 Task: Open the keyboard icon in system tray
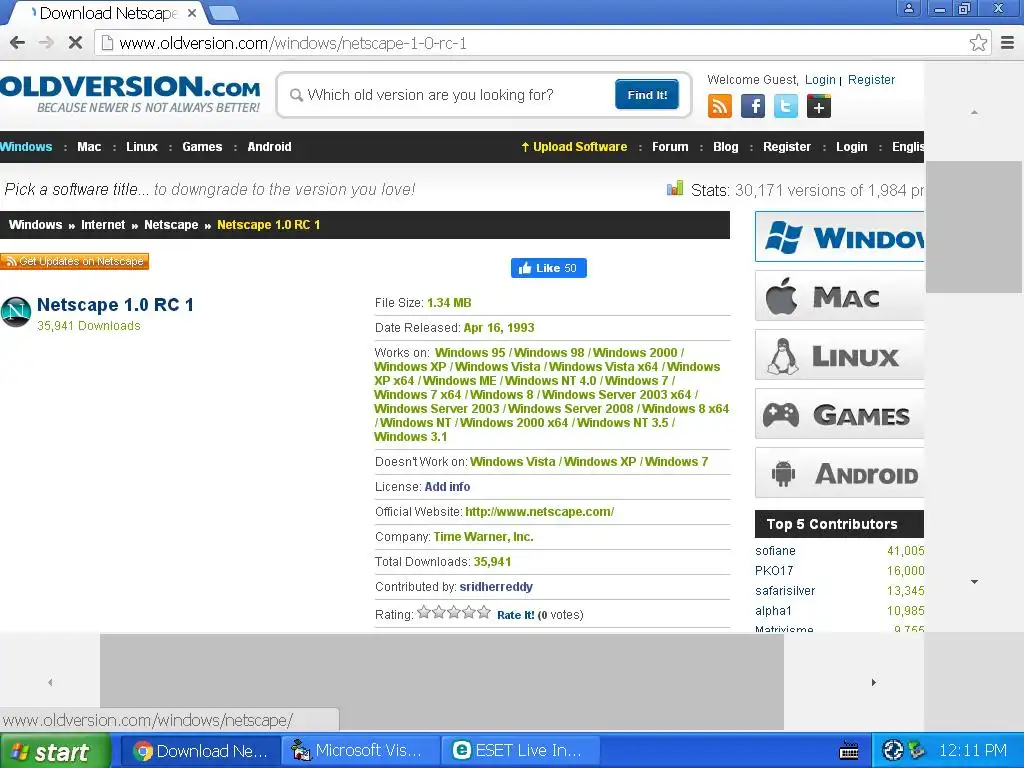pos(849,751)
